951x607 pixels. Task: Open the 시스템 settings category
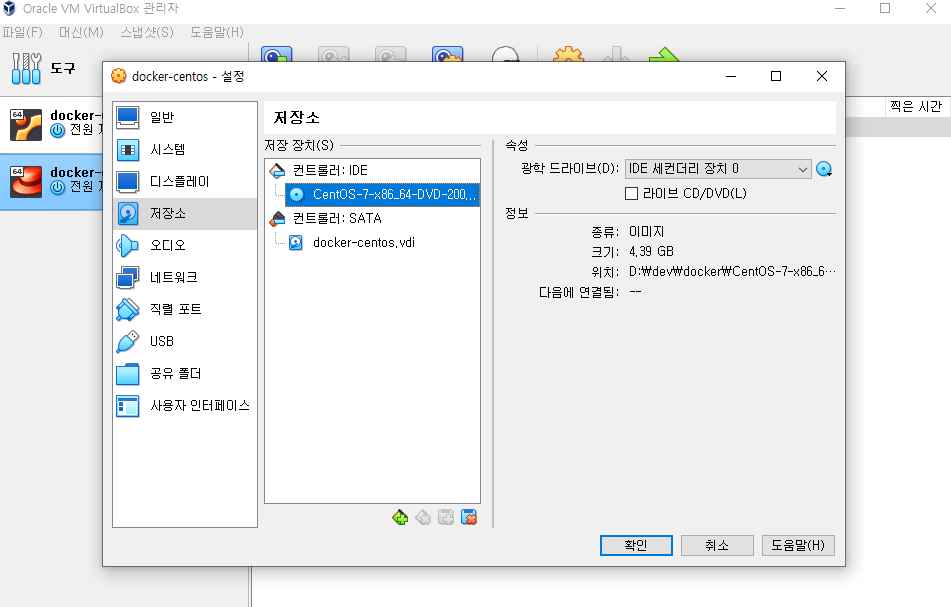point(185,149)
